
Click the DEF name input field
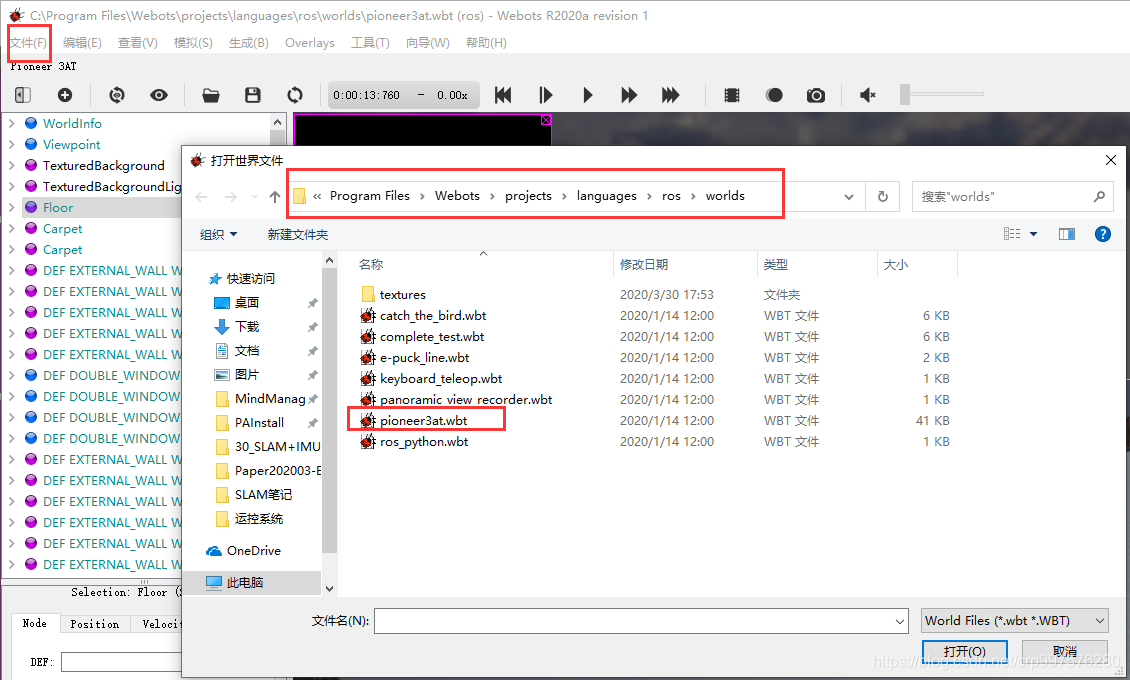point(121,662)
